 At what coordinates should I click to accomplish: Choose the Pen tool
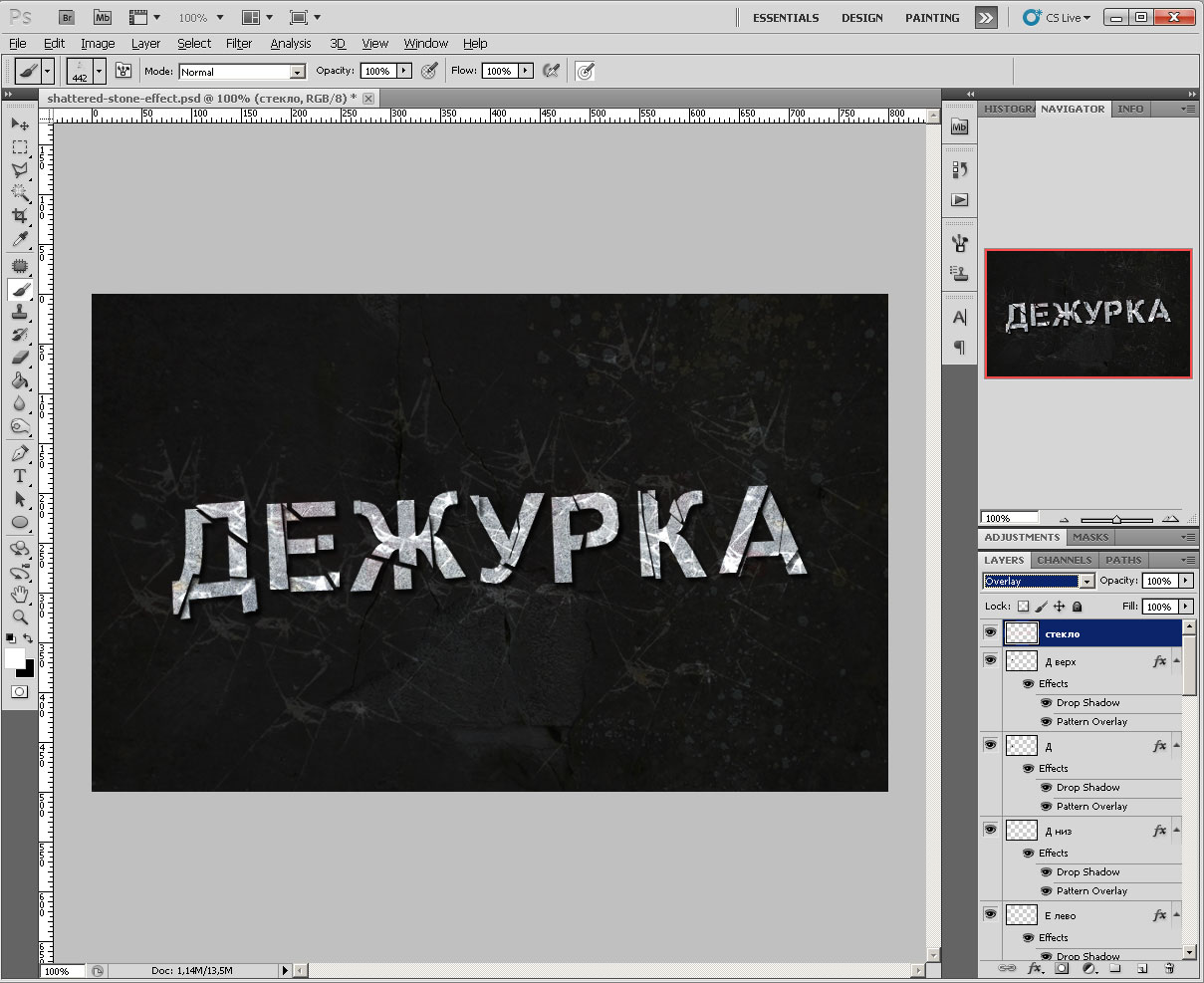coord(19,453)
